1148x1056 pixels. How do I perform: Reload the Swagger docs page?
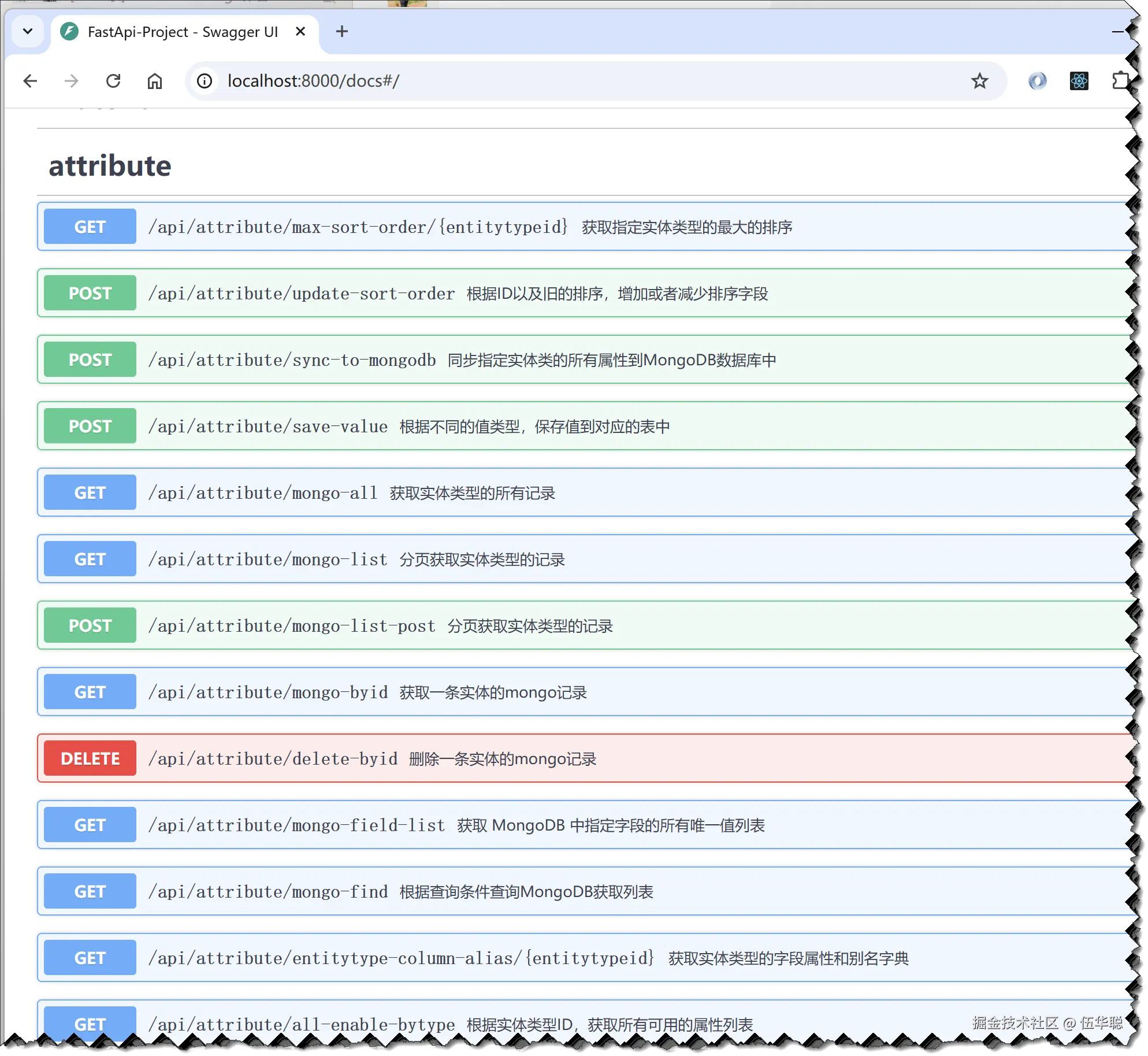point(113,81)
